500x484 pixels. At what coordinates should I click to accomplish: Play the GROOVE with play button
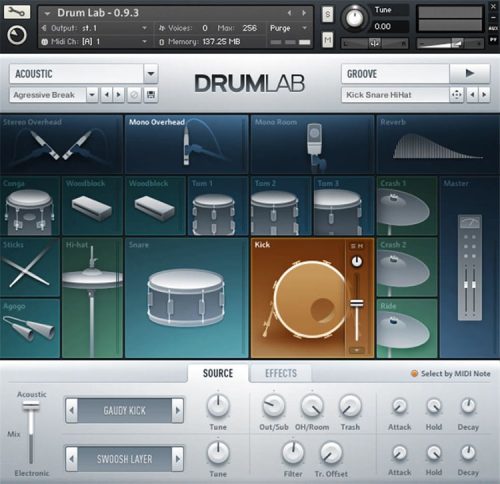click(x=470, y=73)
